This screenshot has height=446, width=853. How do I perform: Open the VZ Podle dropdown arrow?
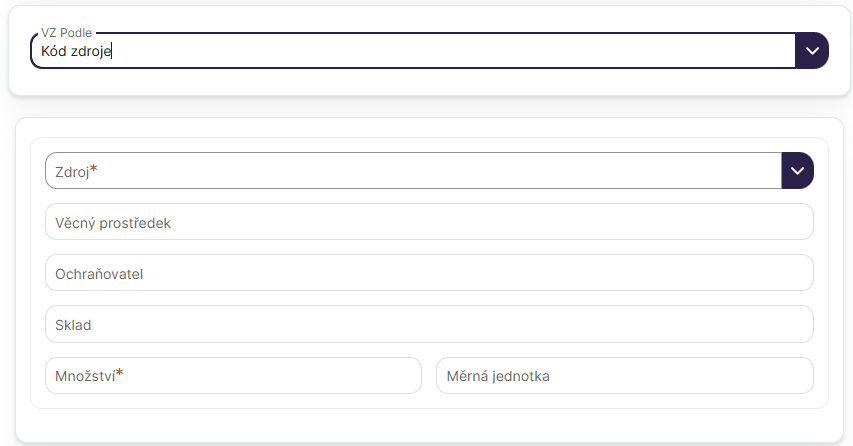click(x=812, y=50)
